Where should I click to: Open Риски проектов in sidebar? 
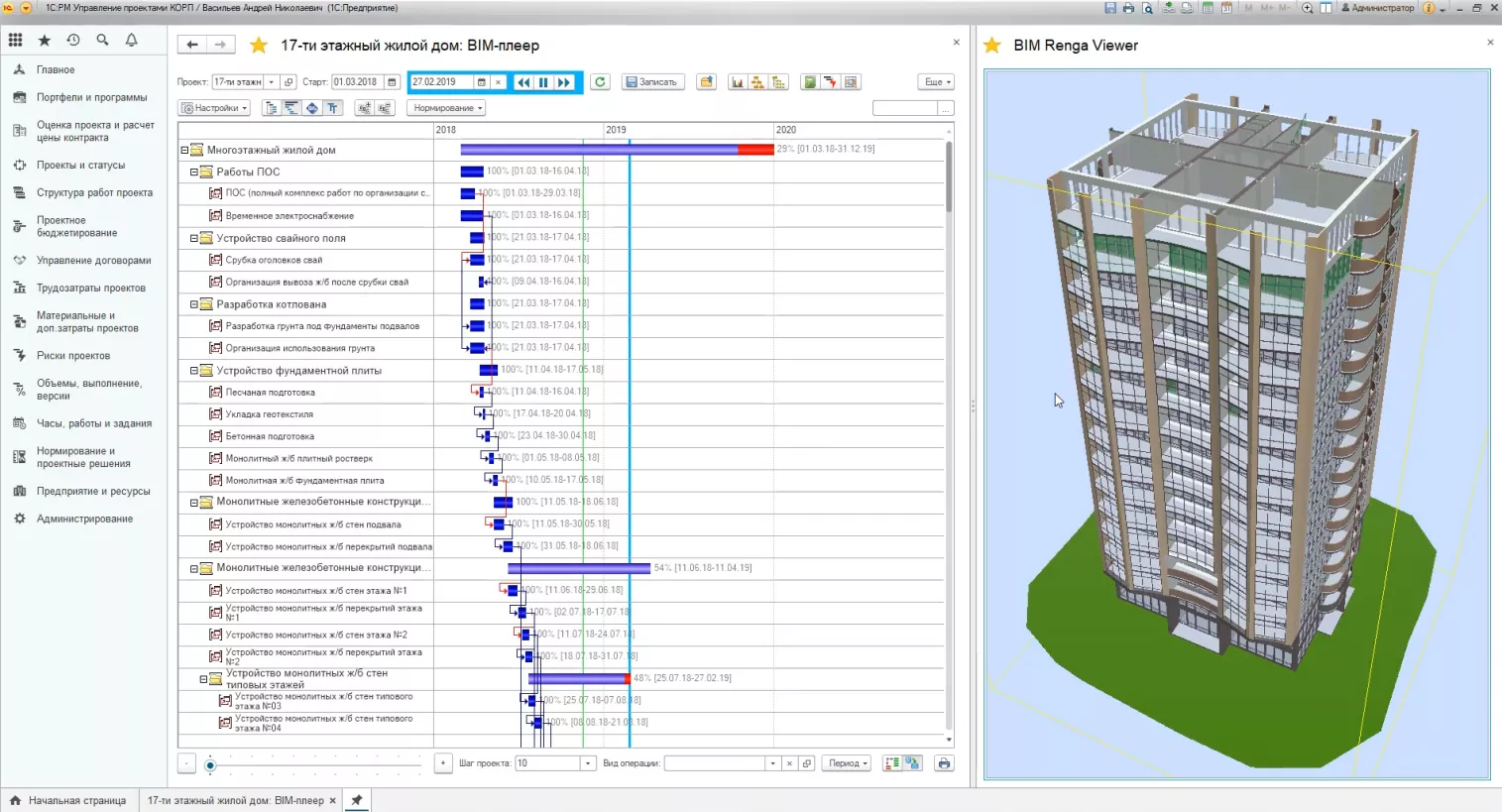pyautogui.click(x=73, y=356)
